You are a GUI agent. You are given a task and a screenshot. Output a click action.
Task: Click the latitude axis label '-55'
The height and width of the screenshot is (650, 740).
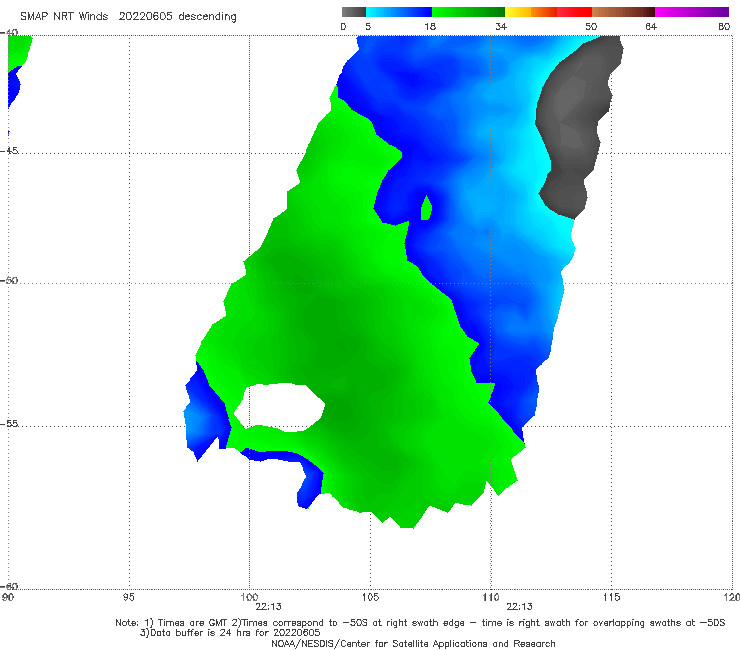click(9, 423)
